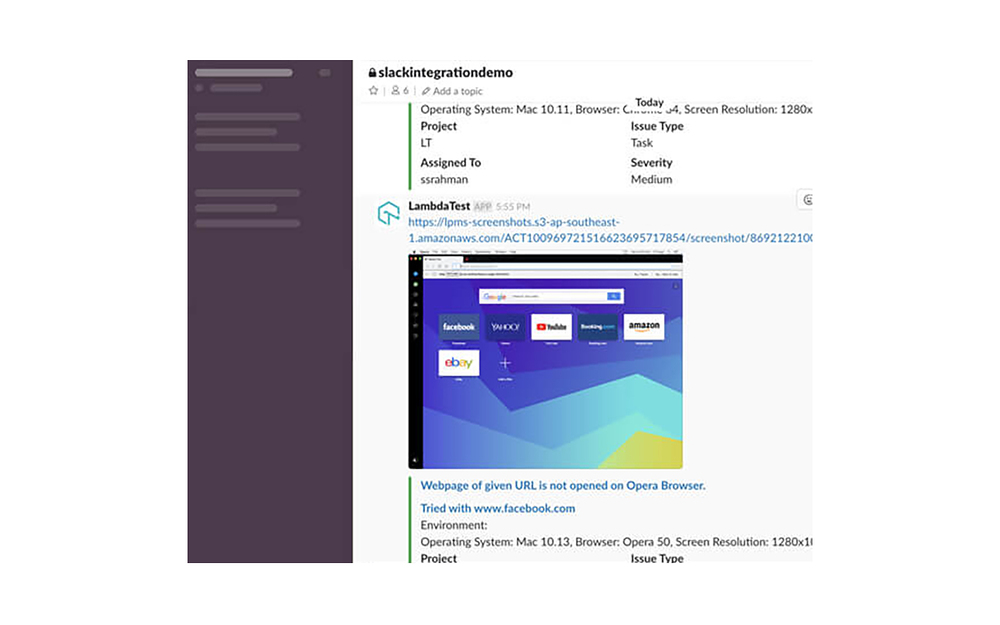The height and width of the screenshot is (625, 1000).
Task: Open the Webpage not opened on Opera link
Action: click(x=562, y=485)
